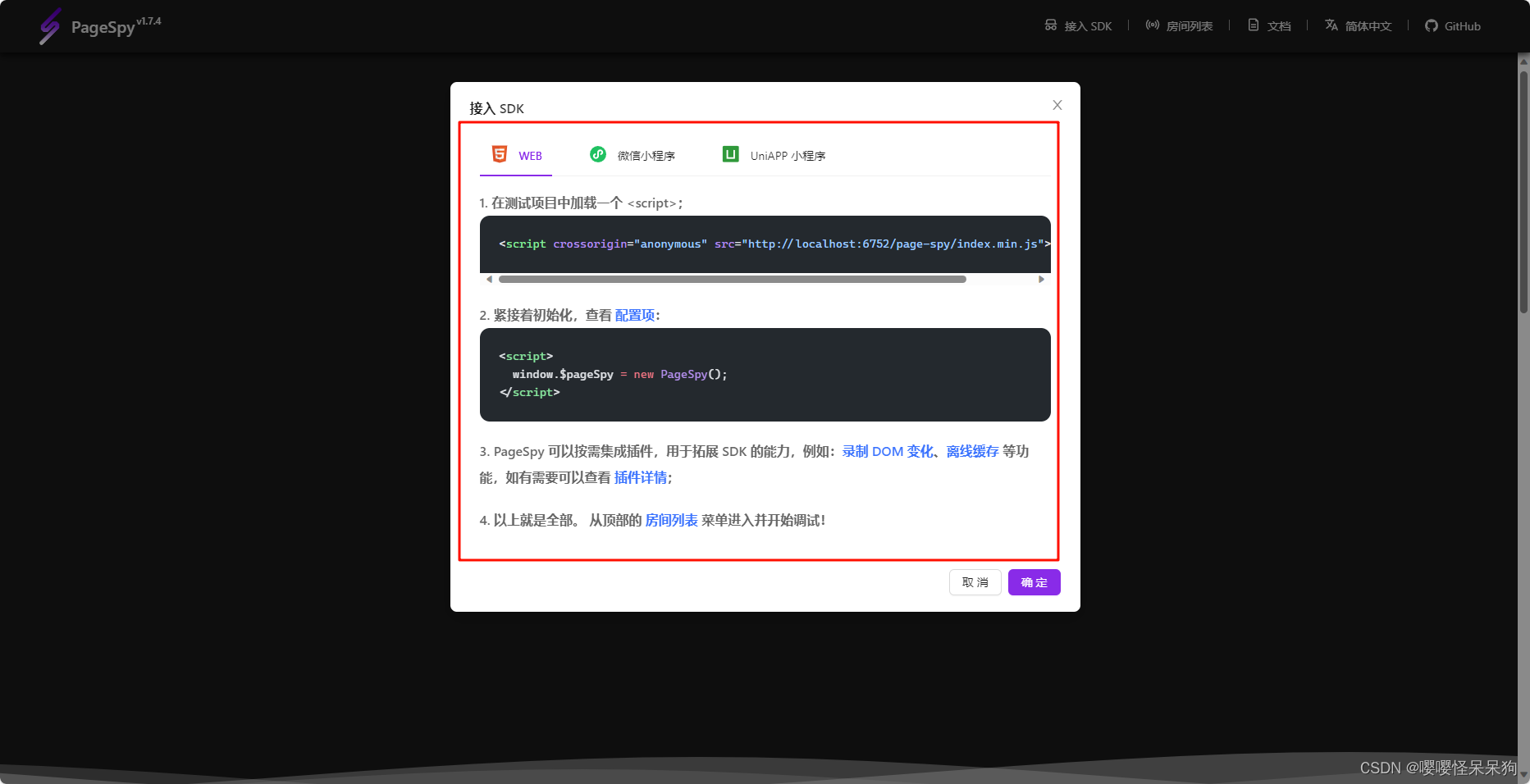
Task: Click the code block's horizontal scrollbar right arrow
Action: [x=1042, y=279]
